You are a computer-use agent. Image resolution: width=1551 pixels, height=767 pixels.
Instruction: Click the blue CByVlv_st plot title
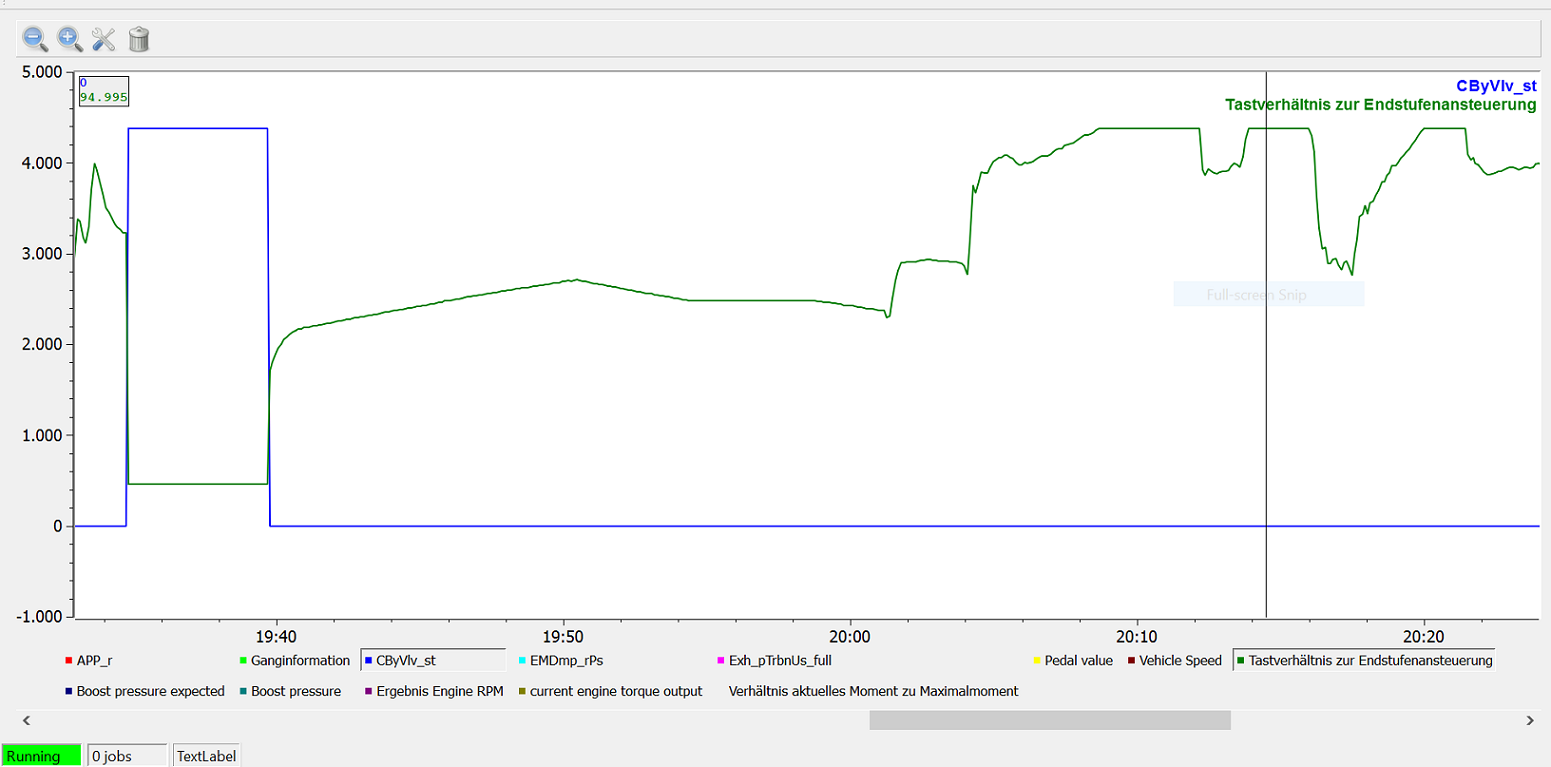1496,87
